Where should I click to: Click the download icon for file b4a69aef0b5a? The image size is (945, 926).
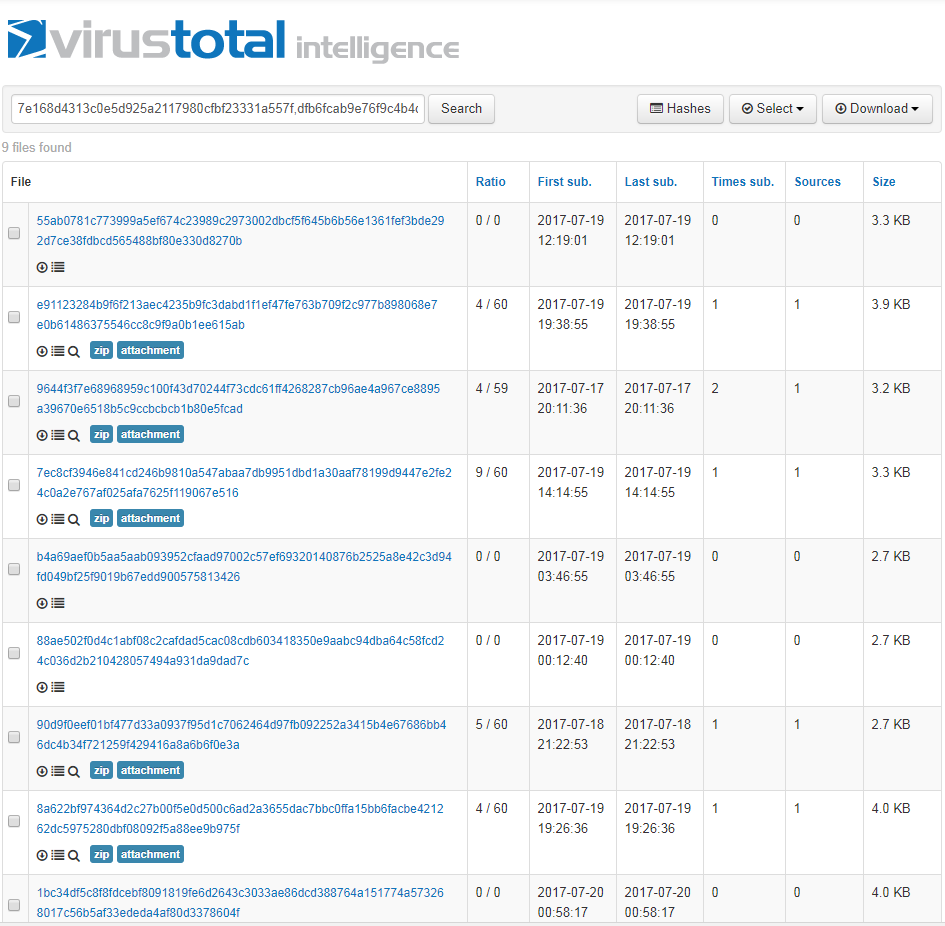[x=42, y=603]
